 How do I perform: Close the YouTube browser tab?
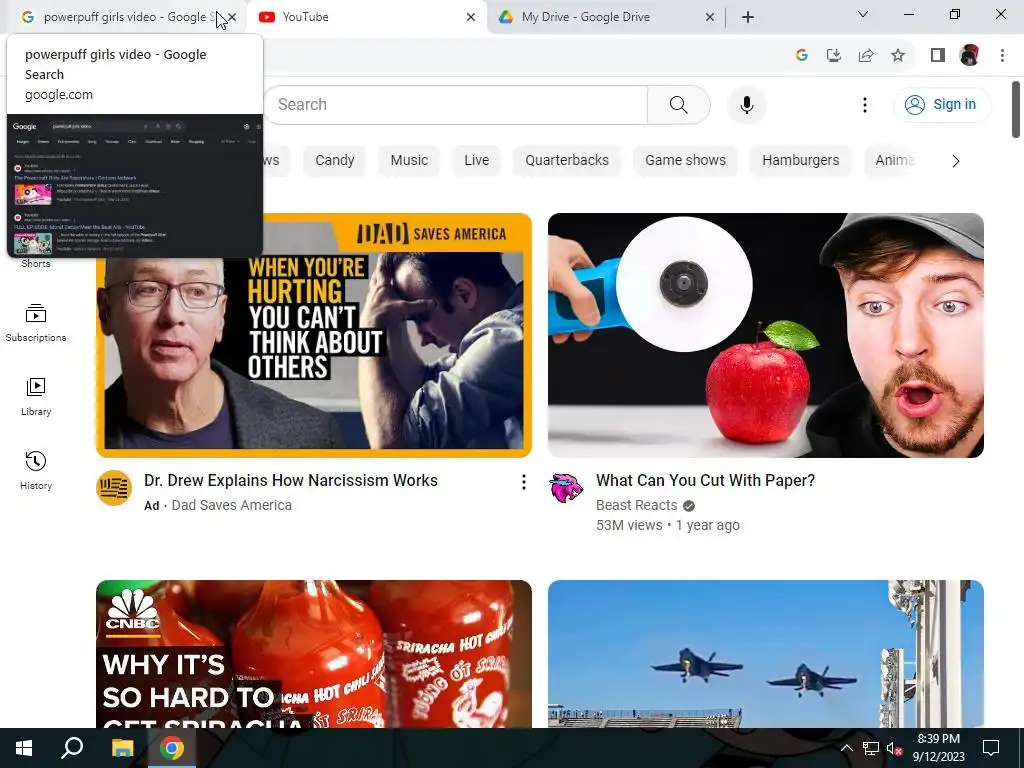click(471, 17)
